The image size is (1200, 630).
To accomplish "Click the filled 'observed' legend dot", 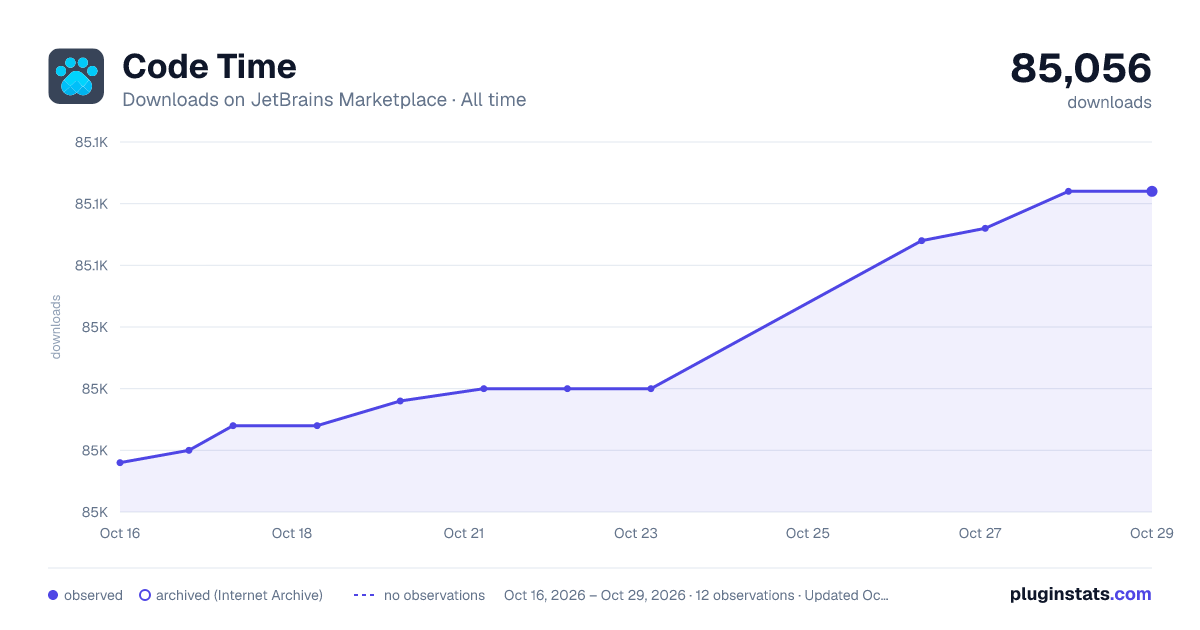I will click(53, 595).
